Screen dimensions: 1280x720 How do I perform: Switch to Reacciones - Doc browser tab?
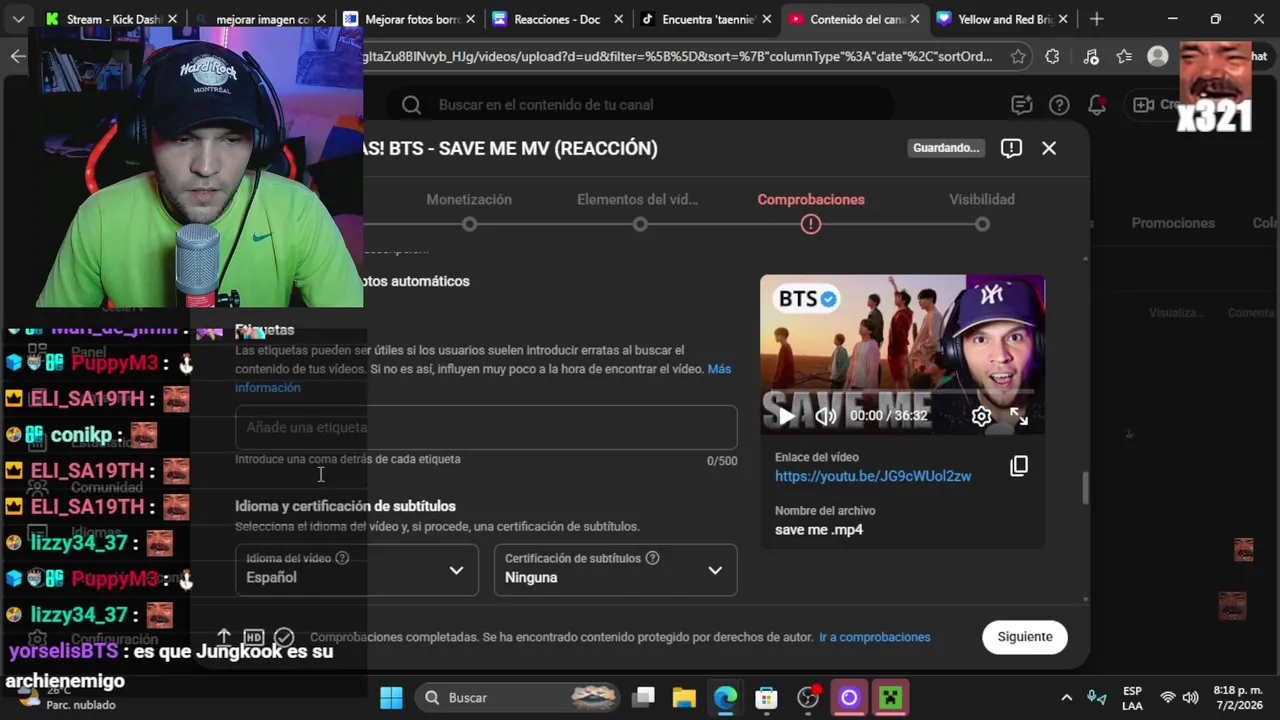[558, 19]
